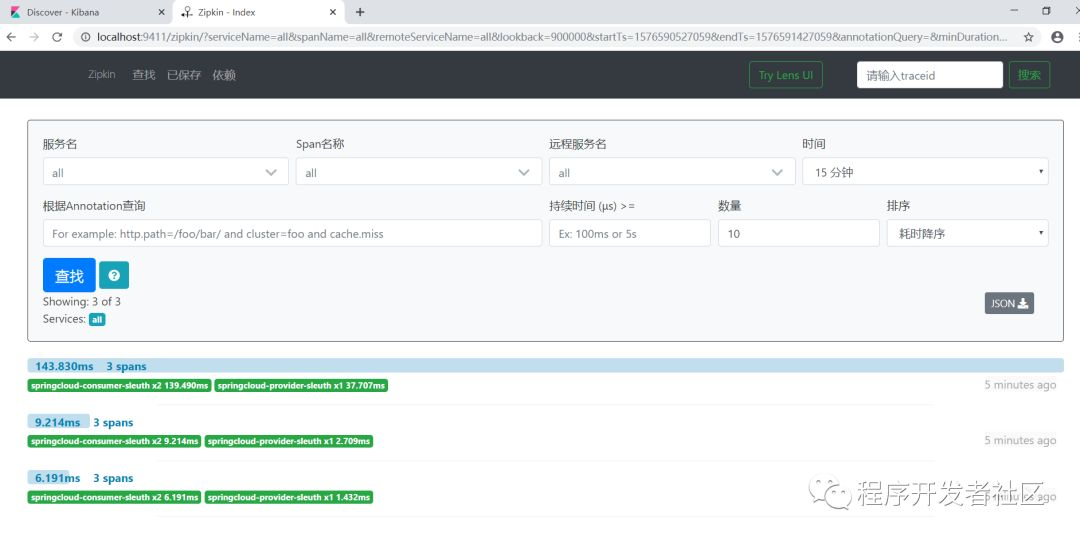1080x541 pixels.
Task: Click the 数量 field showing 10
Action: point(798,234)
